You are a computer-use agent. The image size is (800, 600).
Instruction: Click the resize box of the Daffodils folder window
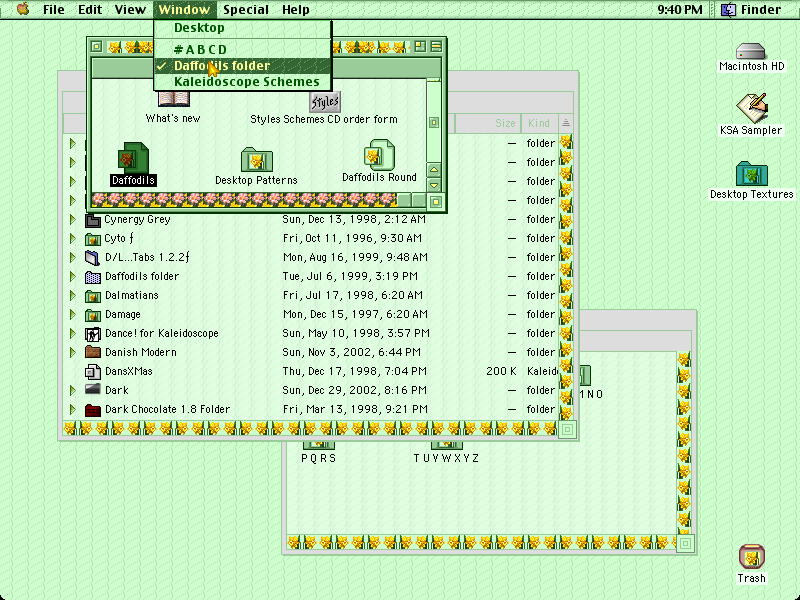pyautogui.click(x=435, y=202)
